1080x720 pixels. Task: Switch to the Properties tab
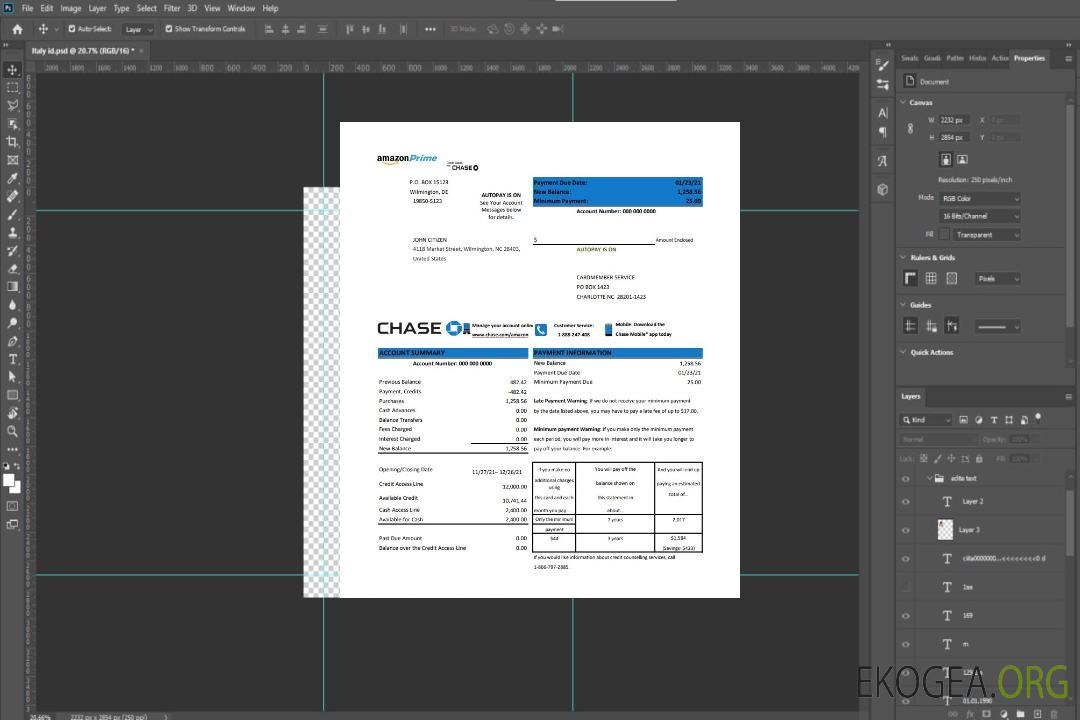click(1029, 59)
